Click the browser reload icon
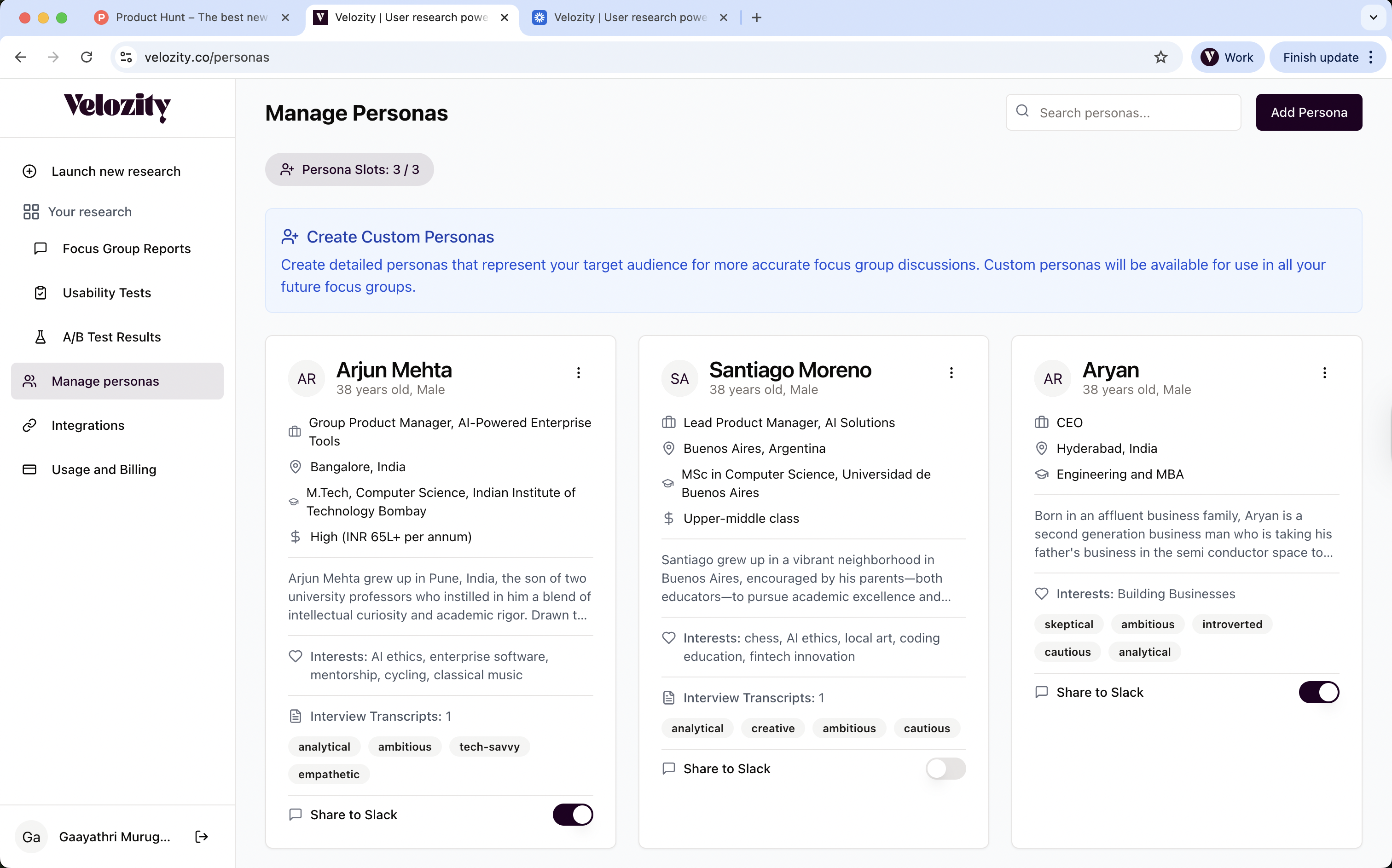 [87, 57]
